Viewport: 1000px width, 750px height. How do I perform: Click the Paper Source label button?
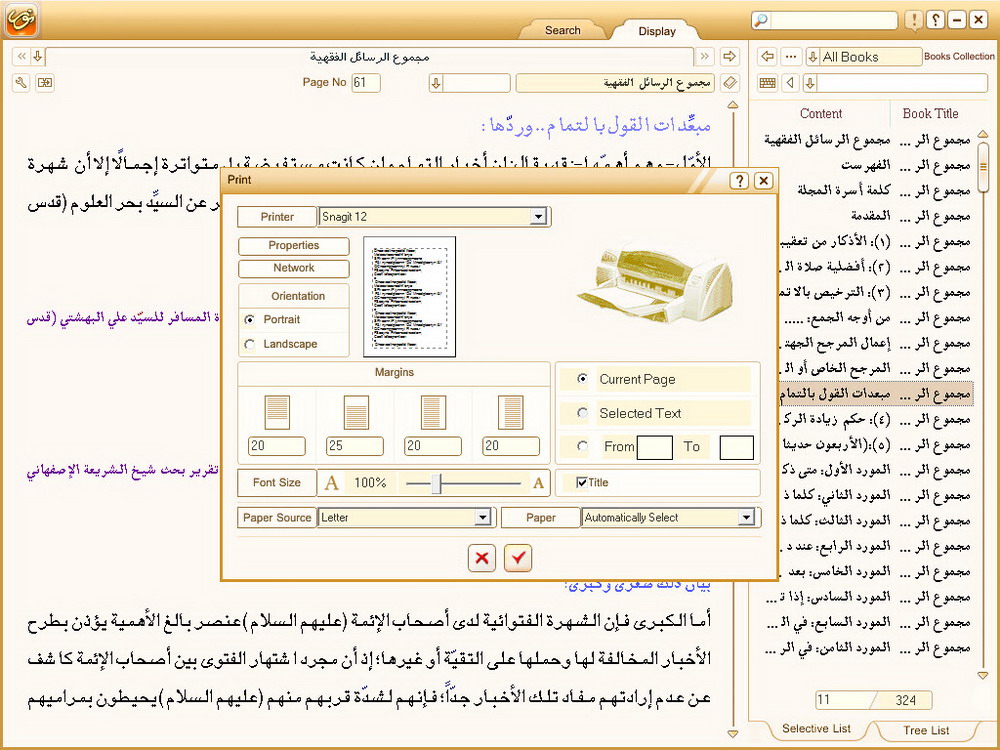pyautogui.click(x=277, y=518)
